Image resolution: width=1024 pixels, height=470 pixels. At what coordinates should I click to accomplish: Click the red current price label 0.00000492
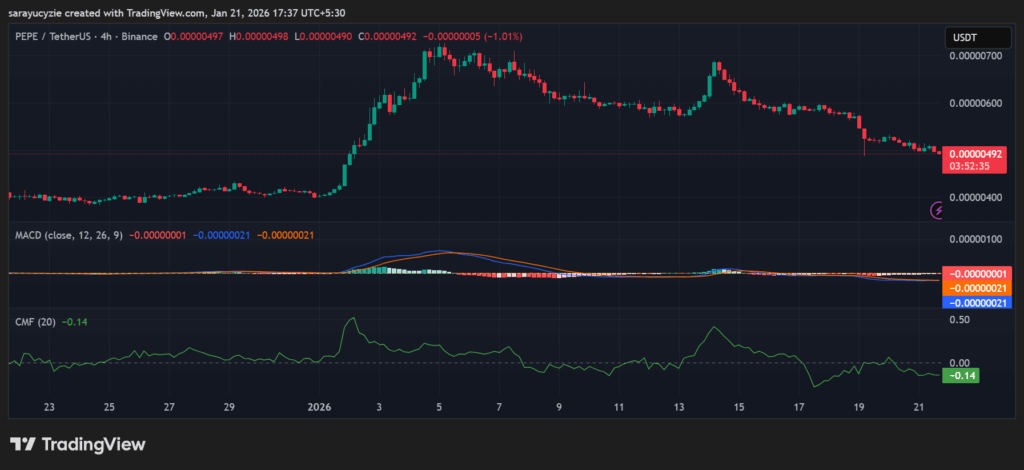pos(975,154)
